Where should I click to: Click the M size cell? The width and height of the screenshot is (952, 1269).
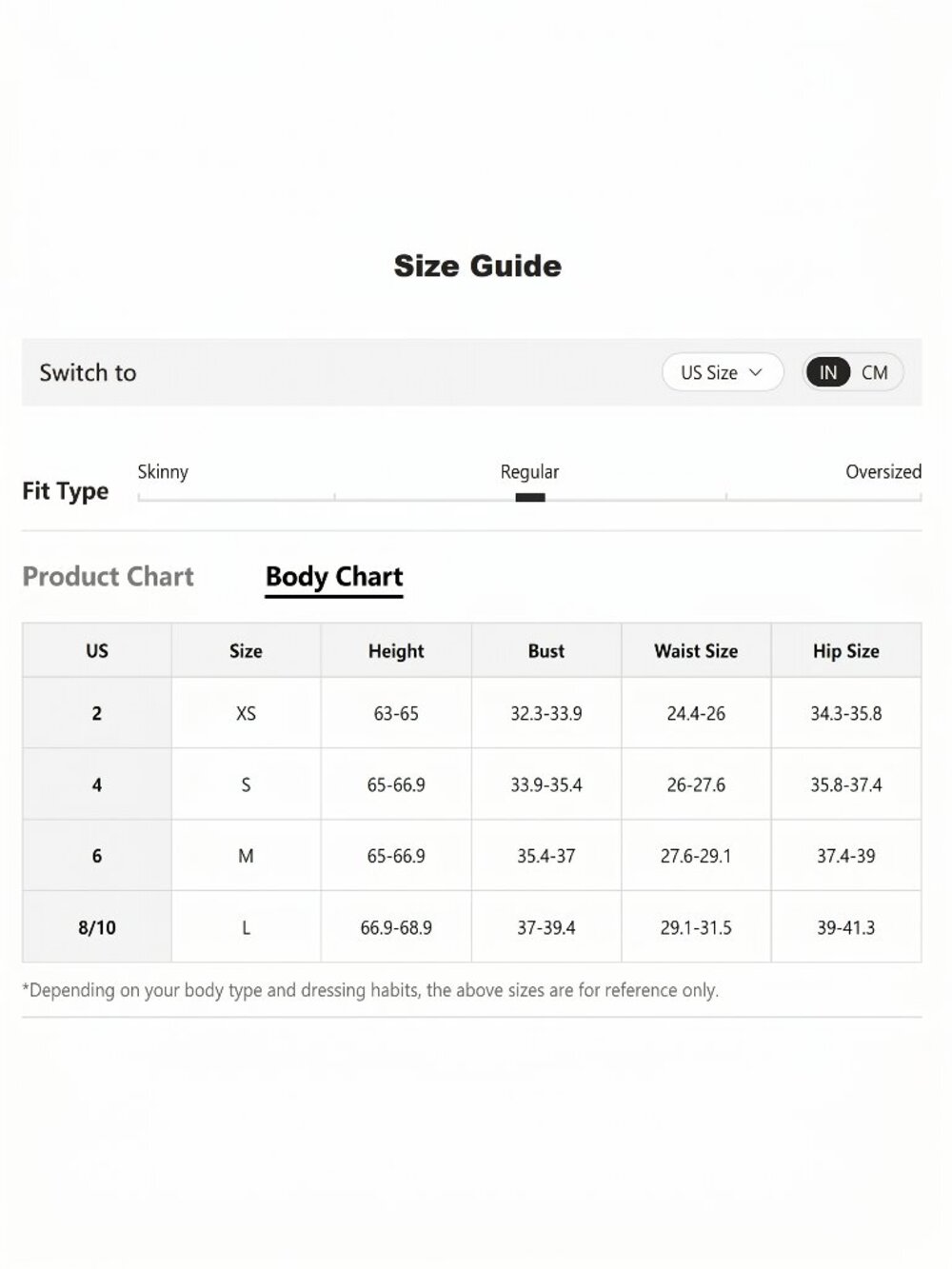pos(246,856)
